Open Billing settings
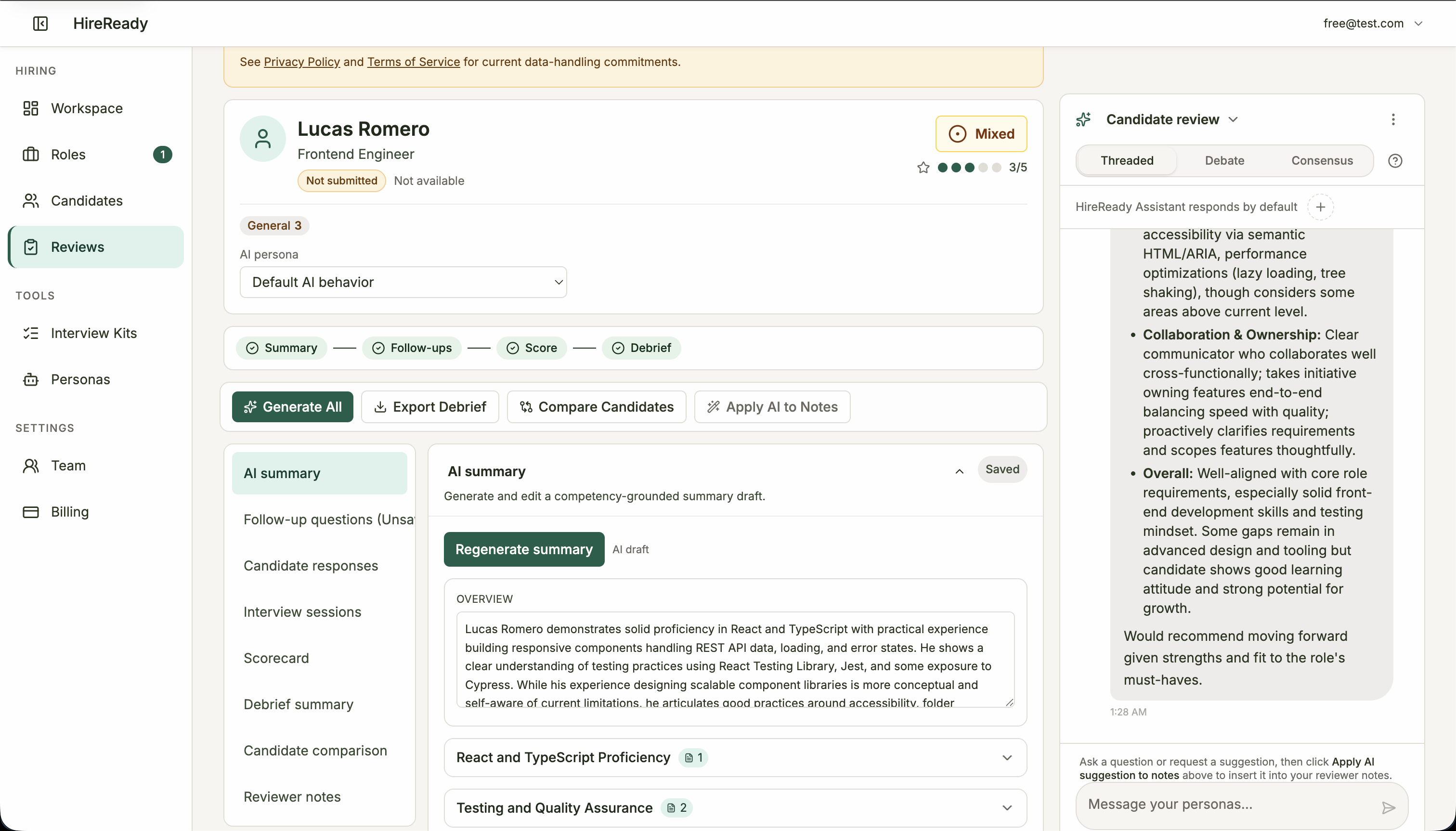 tap(70, 512)
